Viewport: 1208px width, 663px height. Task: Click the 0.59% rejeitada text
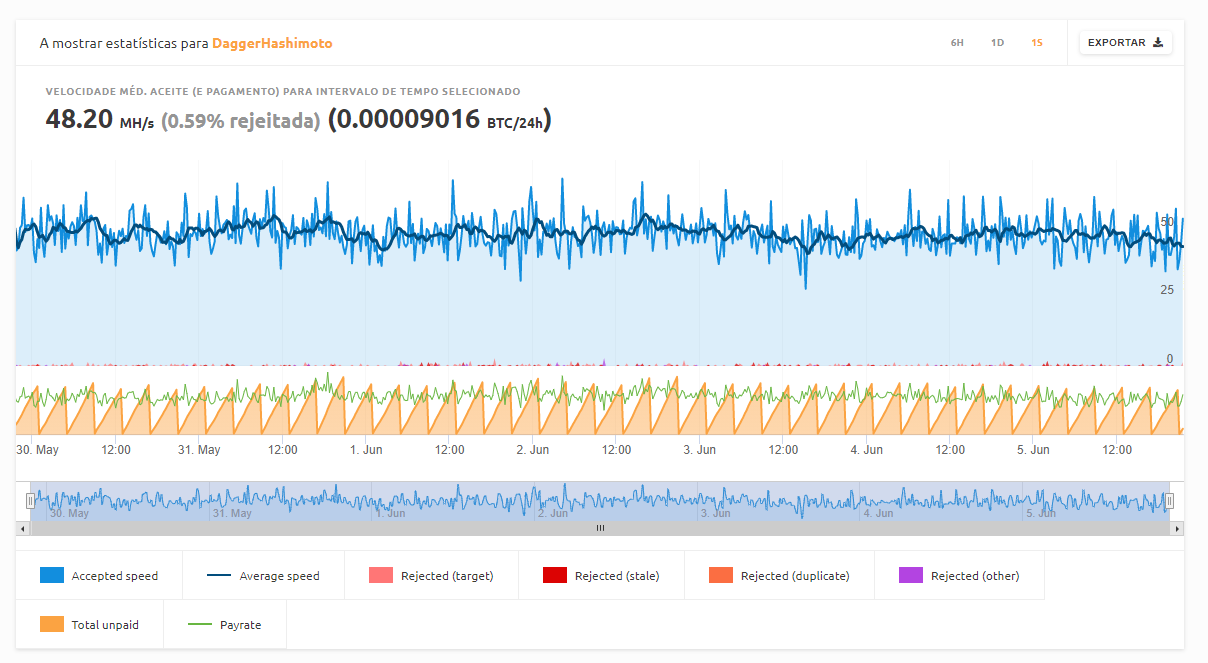(241, 121)
